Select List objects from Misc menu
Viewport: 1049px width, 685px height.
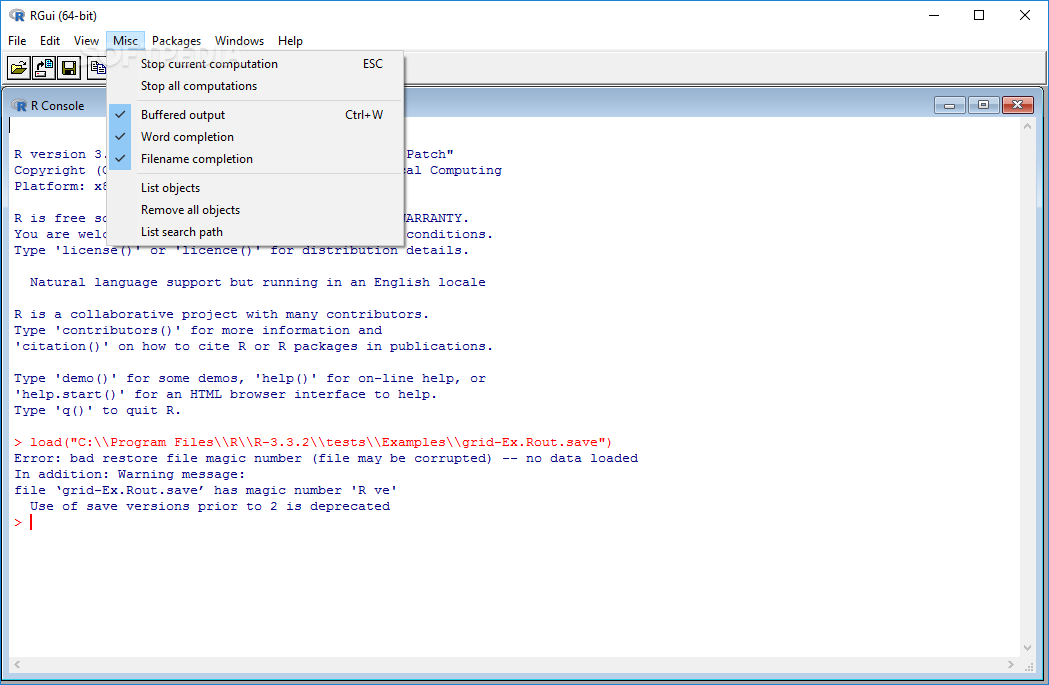256,188
